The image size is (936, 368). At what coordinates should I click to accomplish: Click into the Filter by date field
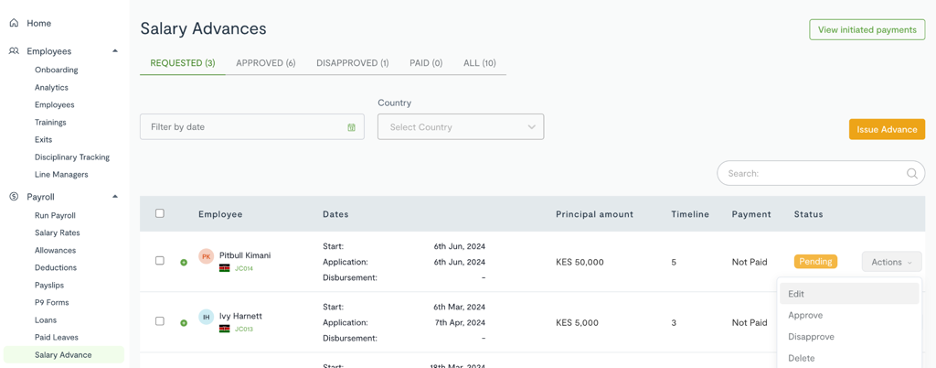coord(252,127)
